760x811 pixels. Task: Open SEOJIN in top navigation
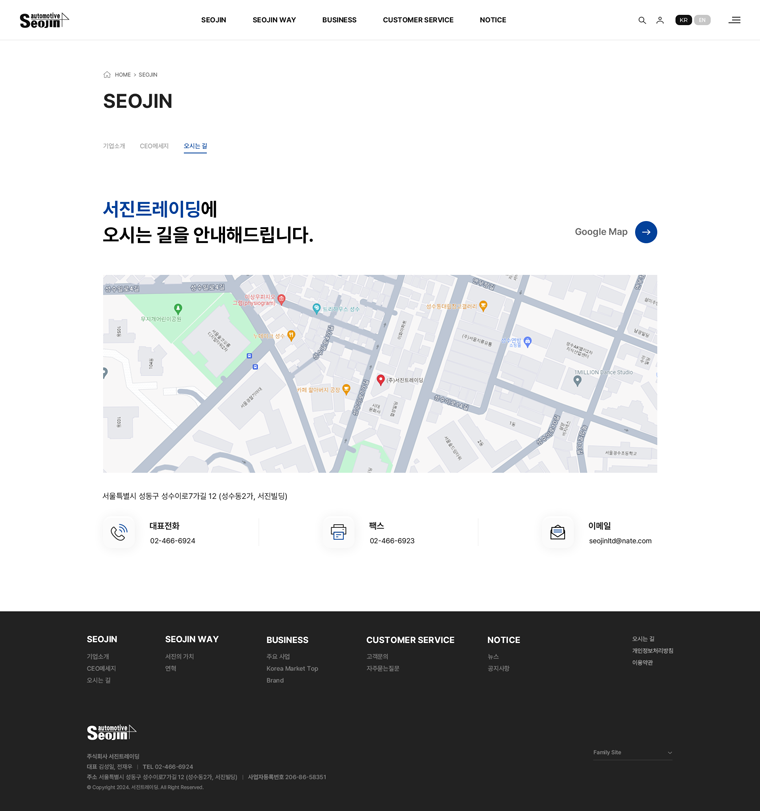214,20
